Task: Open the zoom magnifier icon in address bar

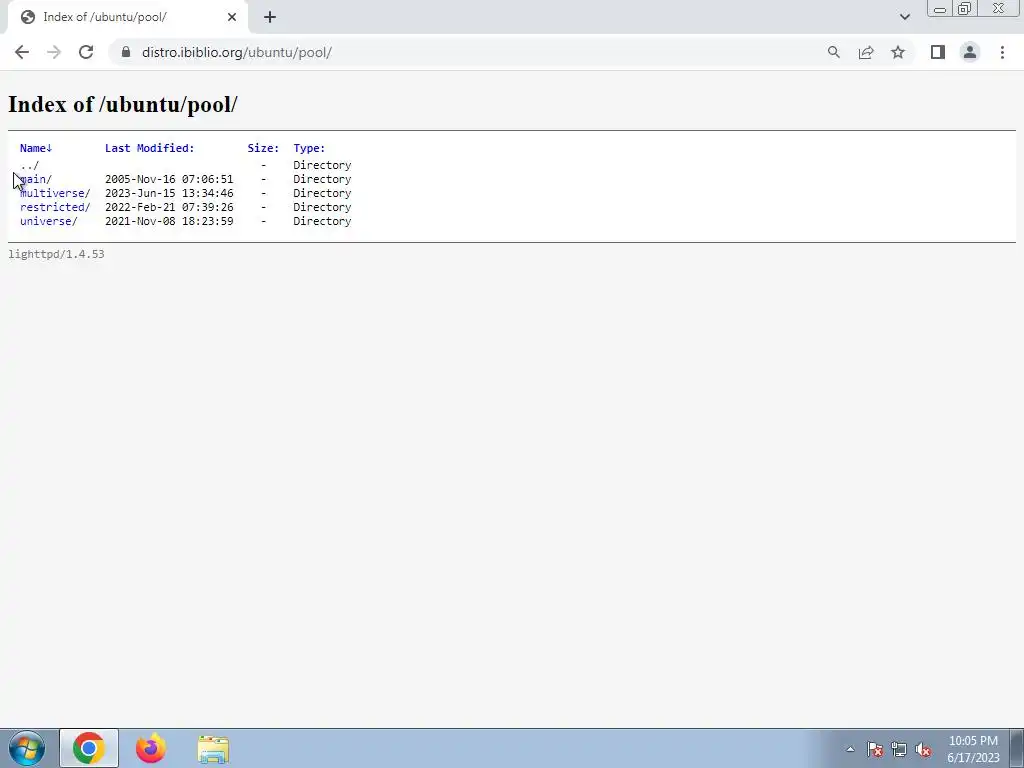Action: pos(834,52)
